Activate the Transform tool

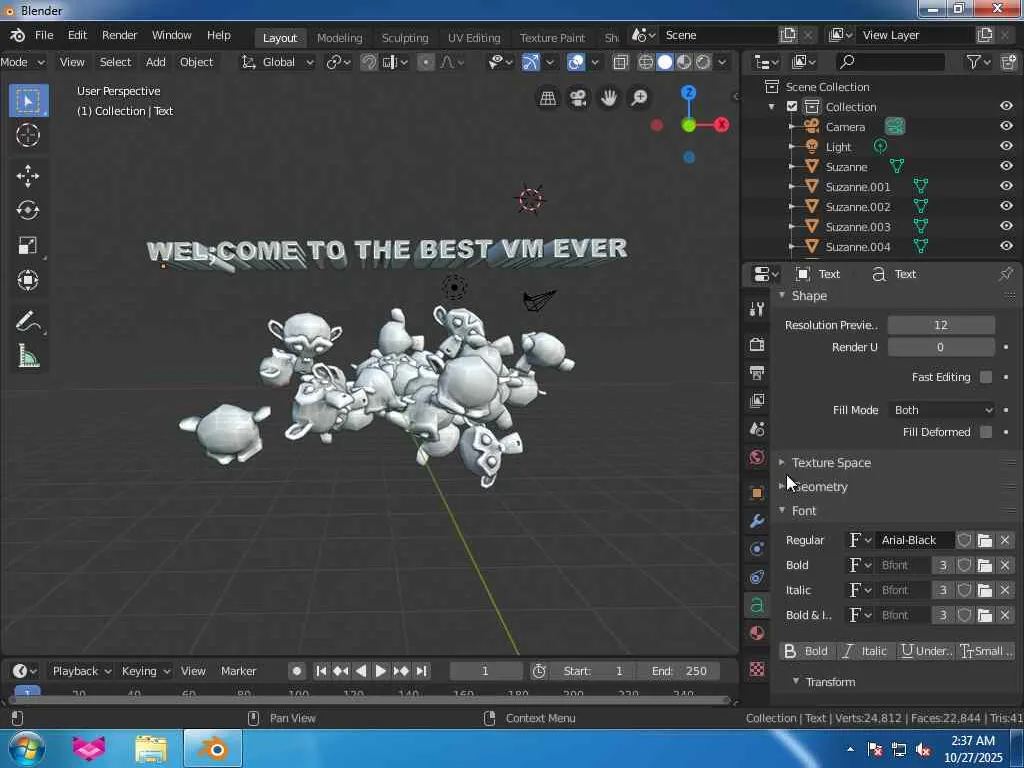point(28,280)
